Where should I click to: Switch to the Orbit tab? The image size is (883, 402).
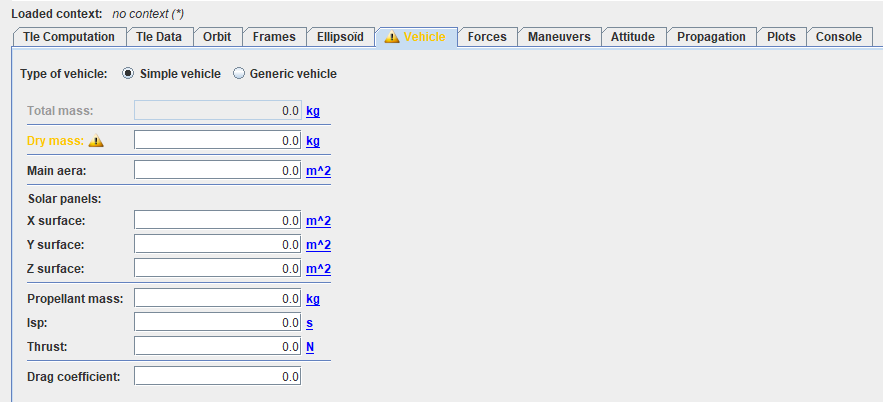[x=217, y=37]
